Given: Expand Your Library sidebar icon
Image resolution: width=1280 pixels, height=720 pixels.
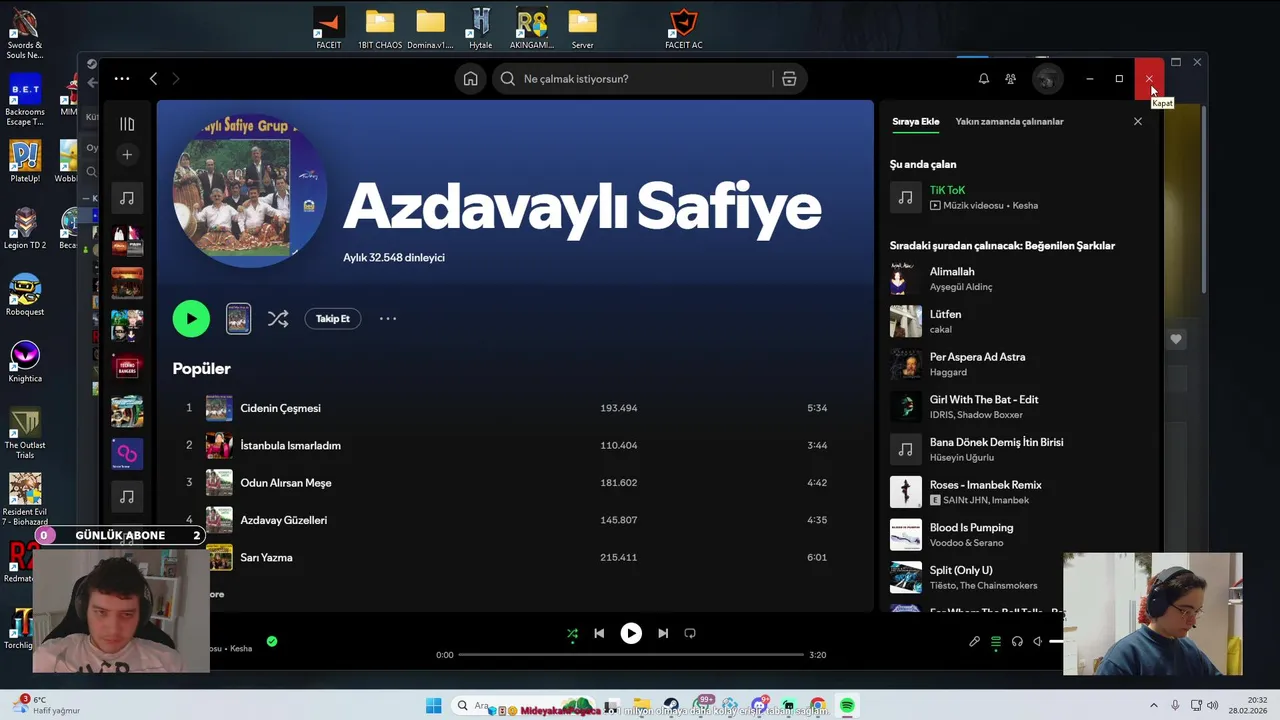Looking at the screenshot, I should pyautogui.click(x=127, y=124).
